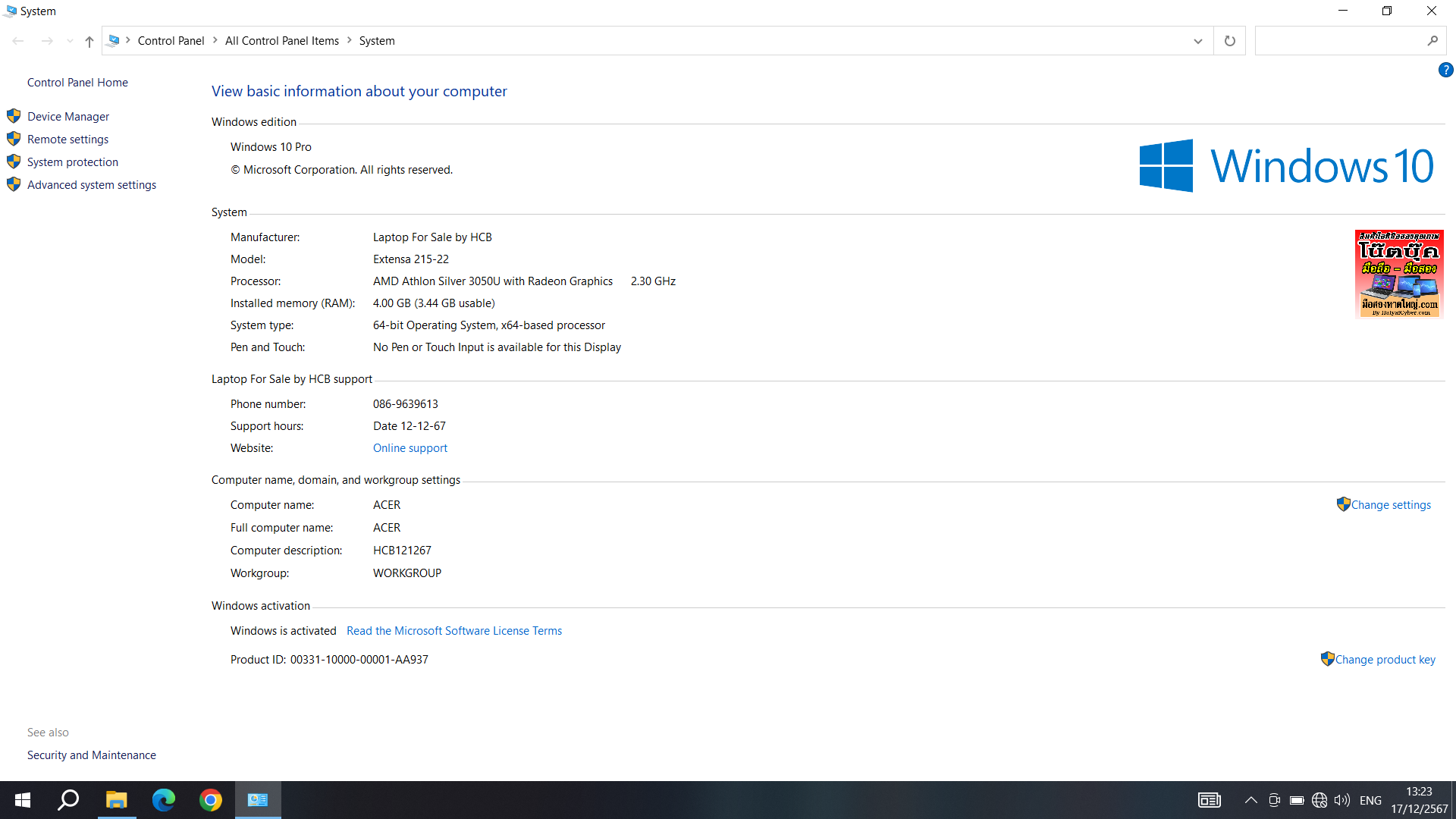Viewport: 1456px width, 819px height.
Task: Open System protection link
Action: point(73,162)
